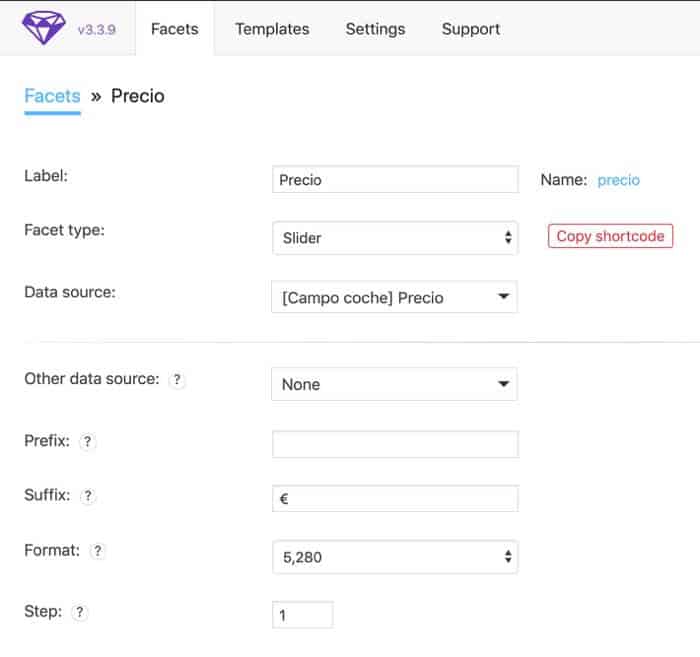The image size is (700, 657).
Task: Focus the Label text field
Action: click(x=396, y=179)
